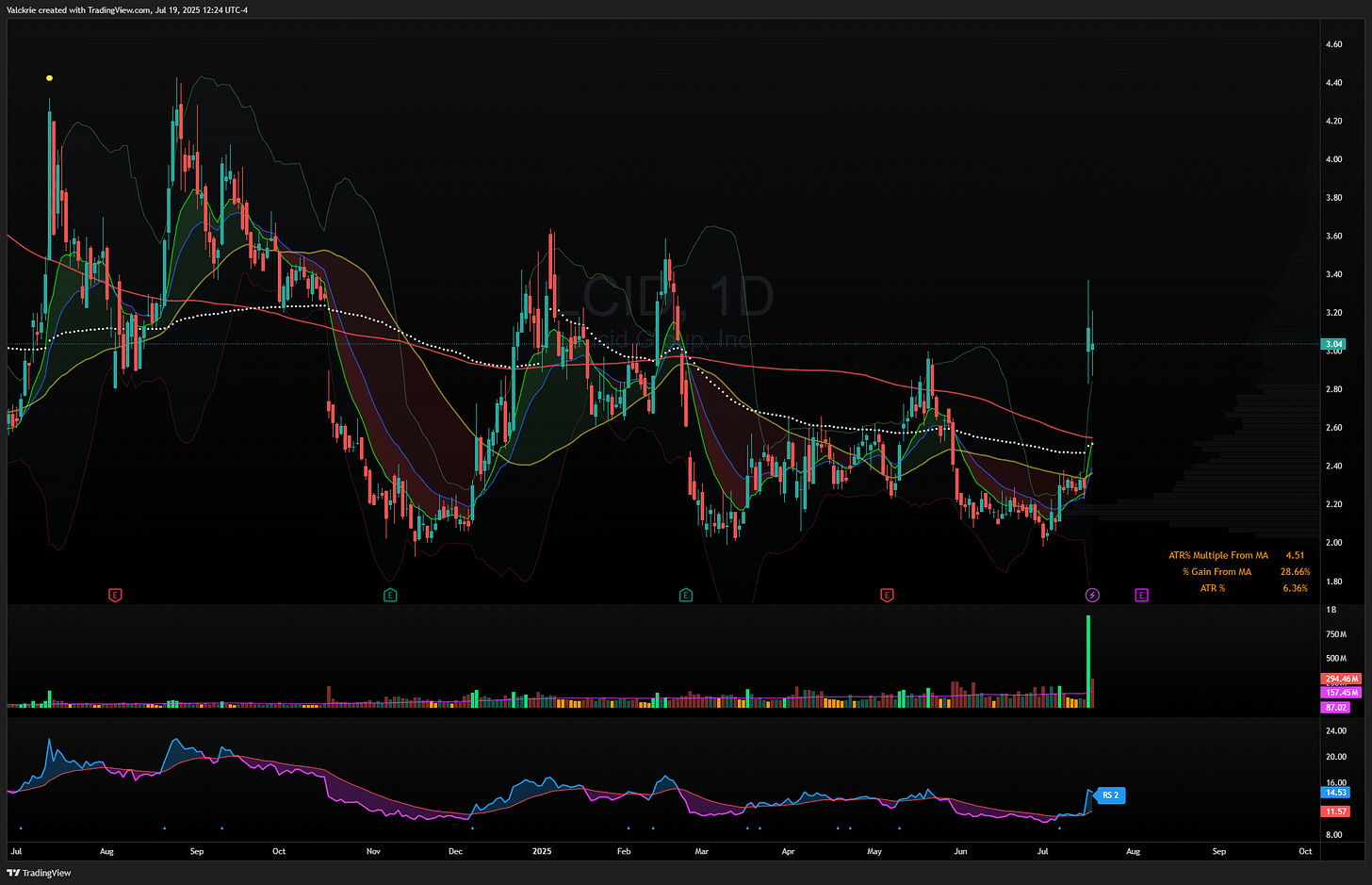This screenshot has height=885, width=1372.
Task: Click the 4.00 price scale label
Action: [x=1333, y=159]
